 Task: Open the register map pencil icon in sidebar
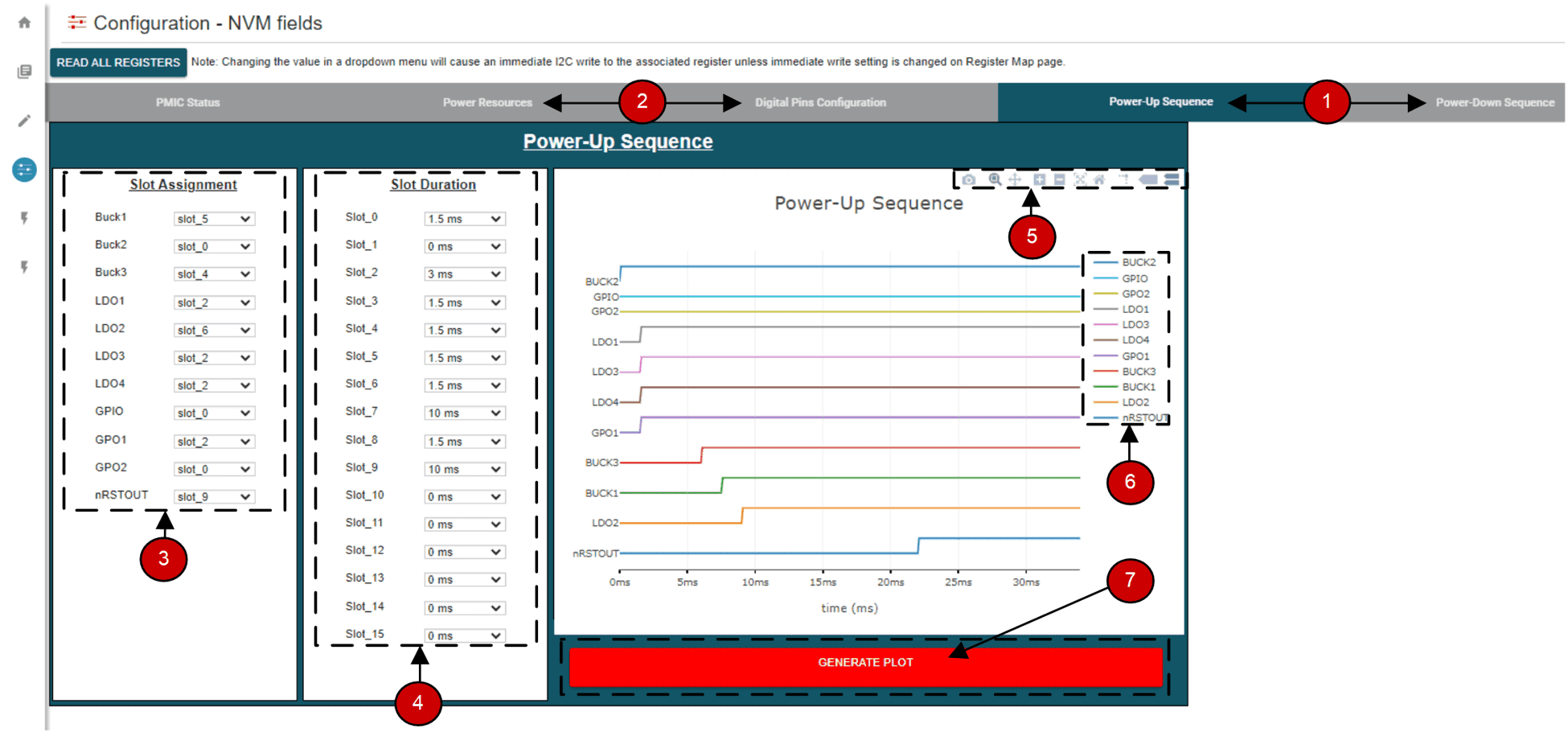tap(24, 121)
